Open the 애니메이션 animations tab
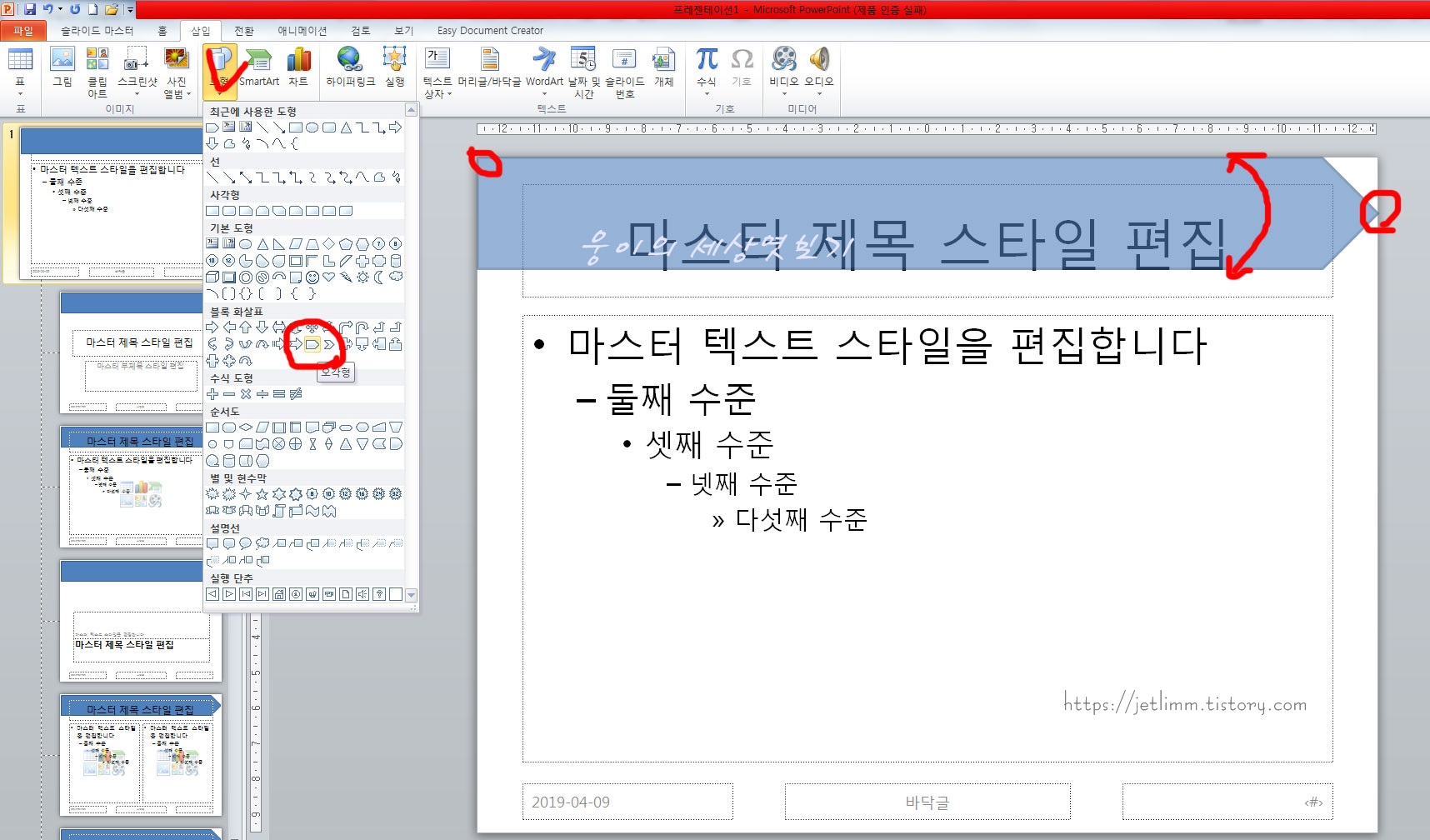 (302, 31)
